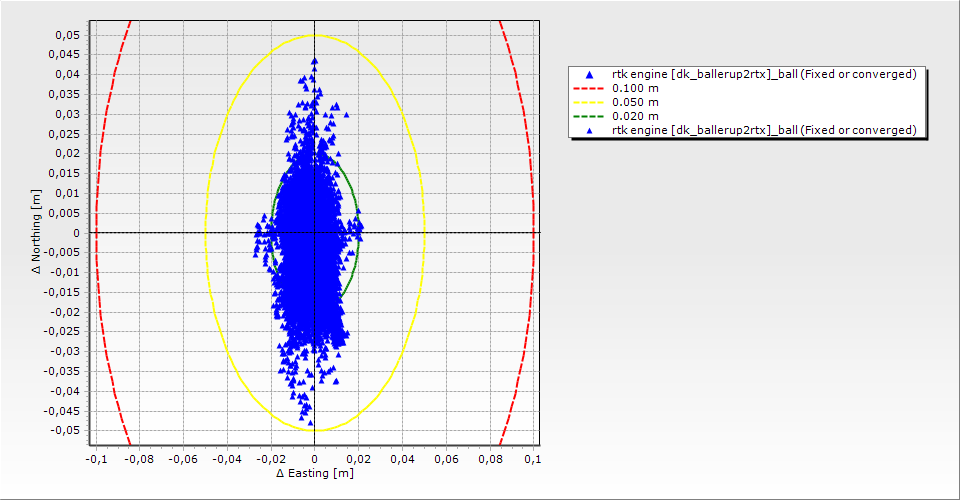Click the -0,025 label on the northing axis

pyautogui.click(x=61, y=332)
